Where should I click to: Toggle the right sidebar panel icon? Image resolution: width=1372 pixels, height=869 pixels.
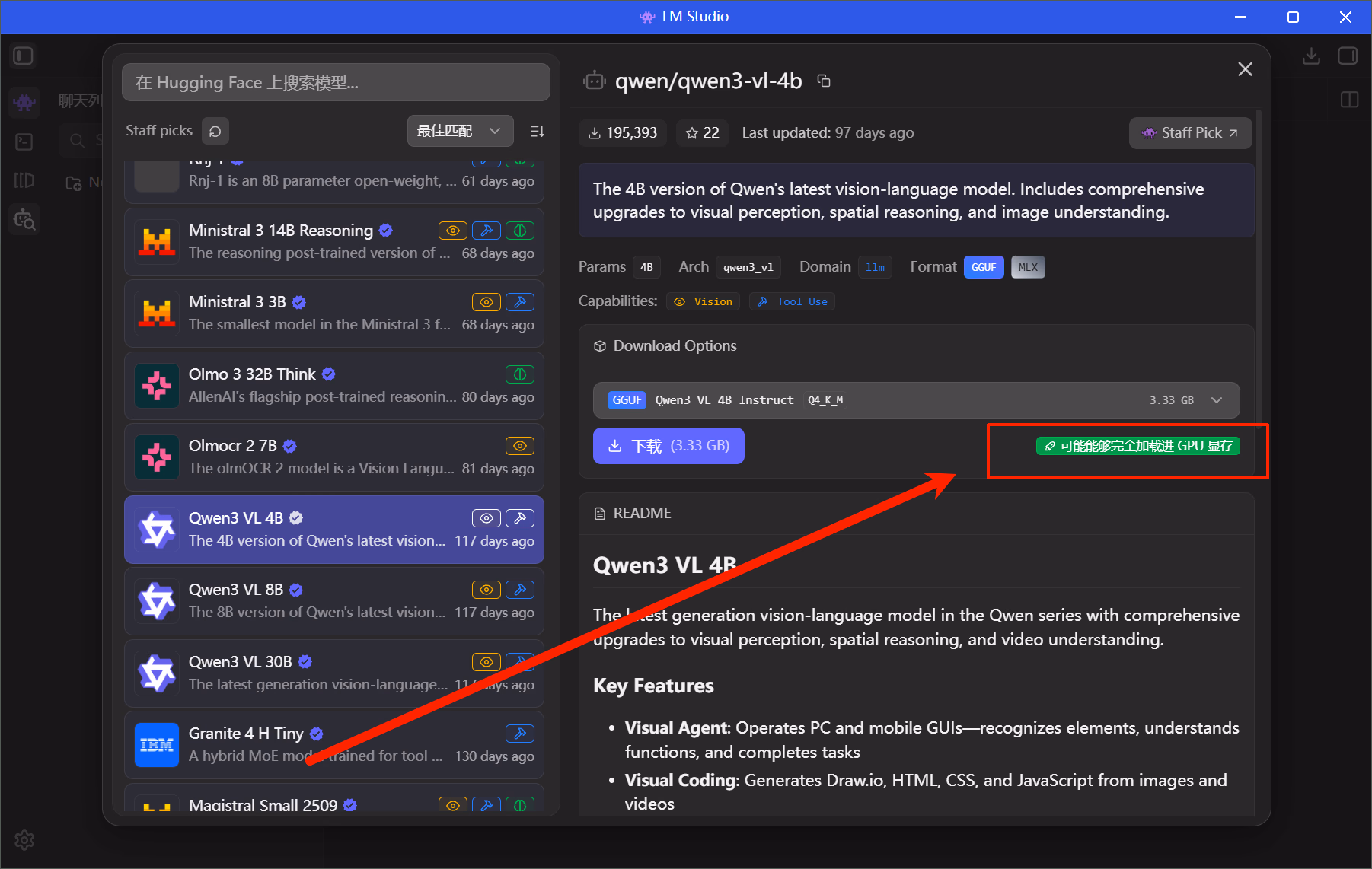(1348, 56)
